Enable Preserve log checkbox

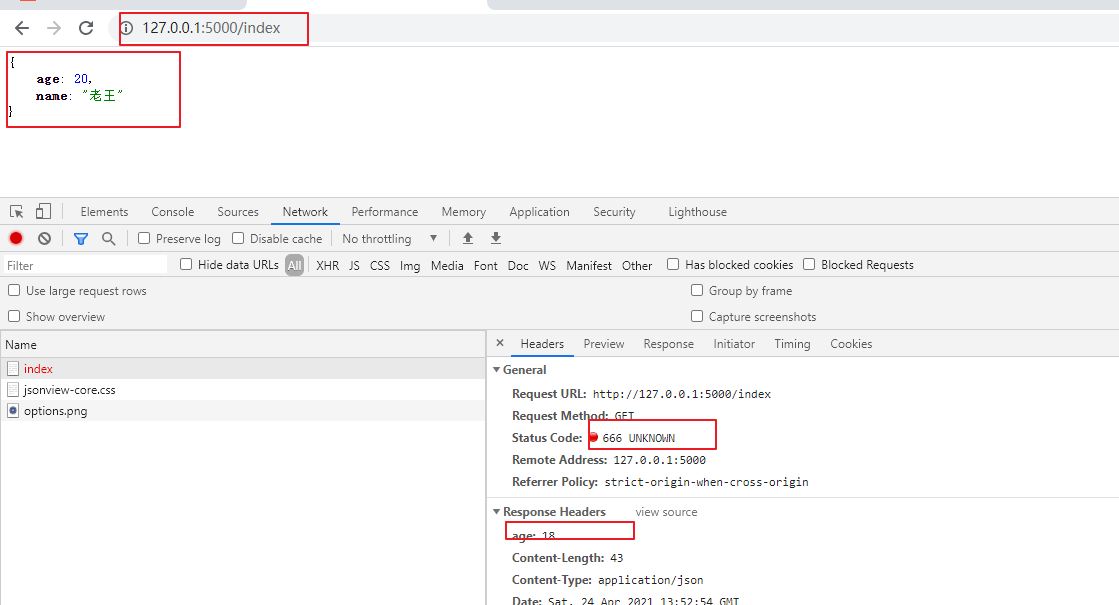(144, 238)
